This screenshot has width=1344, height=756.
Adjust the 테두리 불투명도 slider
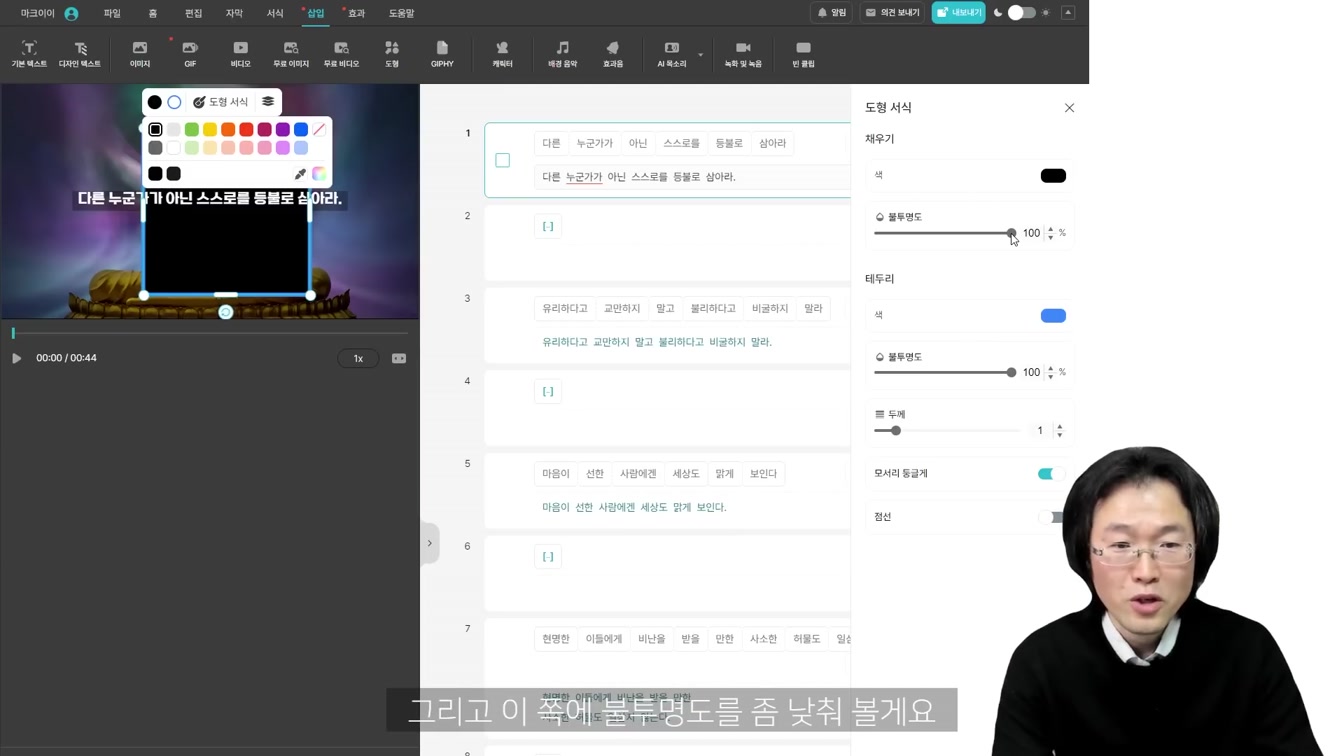(943, 372)
